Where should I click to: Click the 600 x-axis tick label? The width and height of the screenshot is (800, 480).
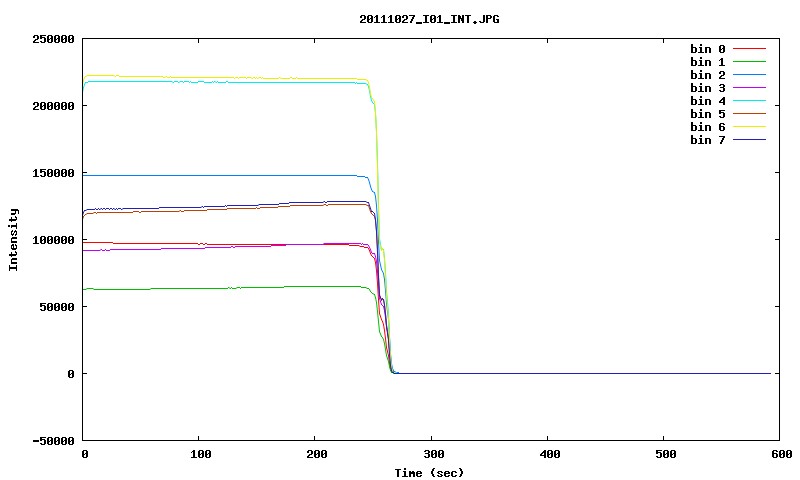coord(782,454)
